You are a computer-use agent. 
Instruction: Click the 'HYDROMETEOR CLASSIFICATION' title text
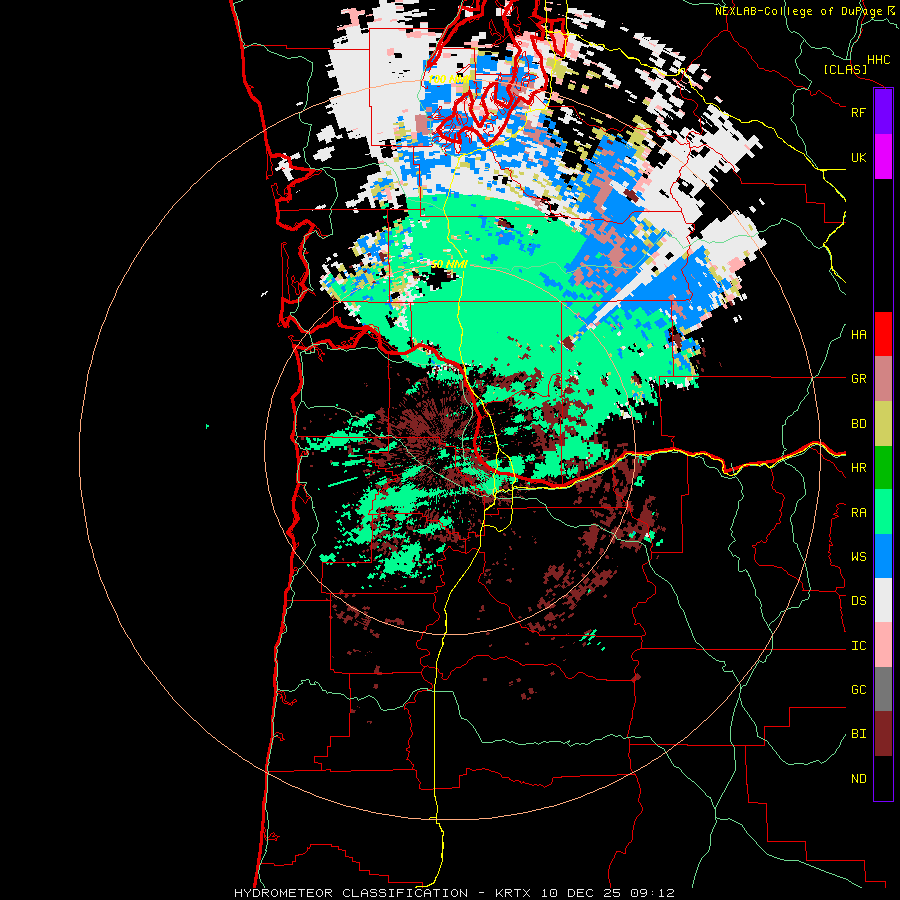pos(351,893)
